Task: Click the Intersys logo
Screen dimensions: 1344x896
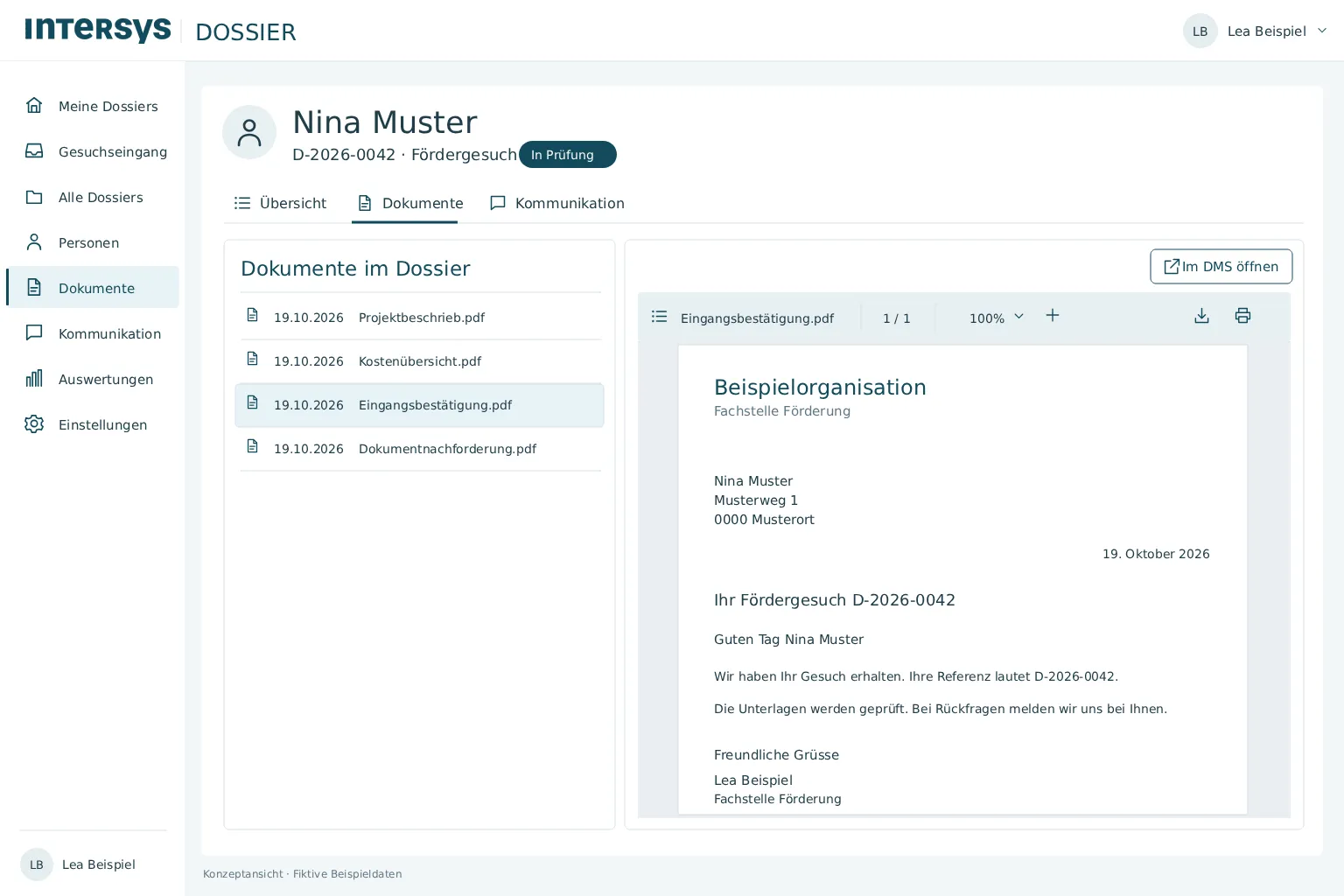Action: [x=98, y=31]
